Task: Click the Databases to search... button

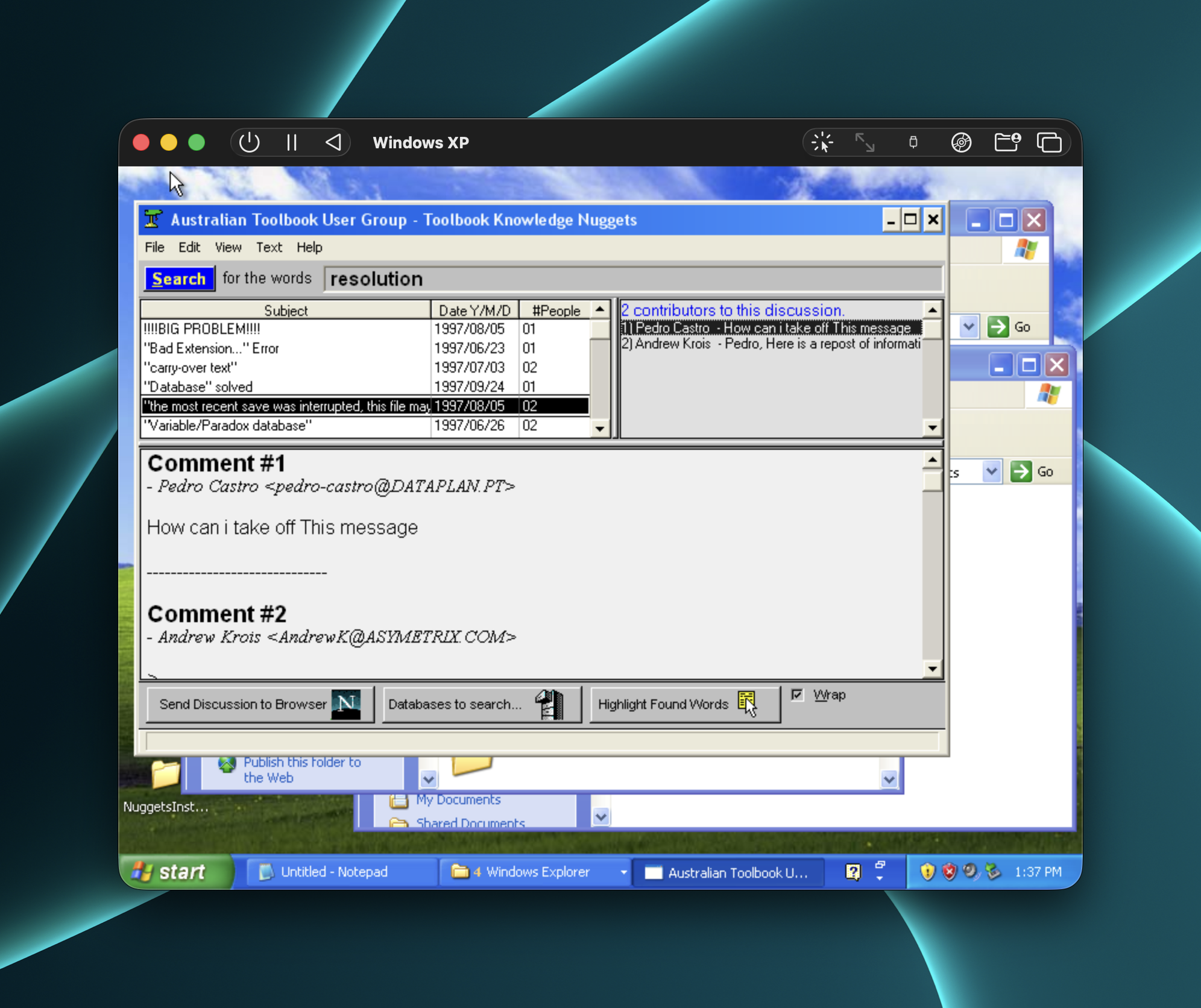Action: [x=482, y=704]
